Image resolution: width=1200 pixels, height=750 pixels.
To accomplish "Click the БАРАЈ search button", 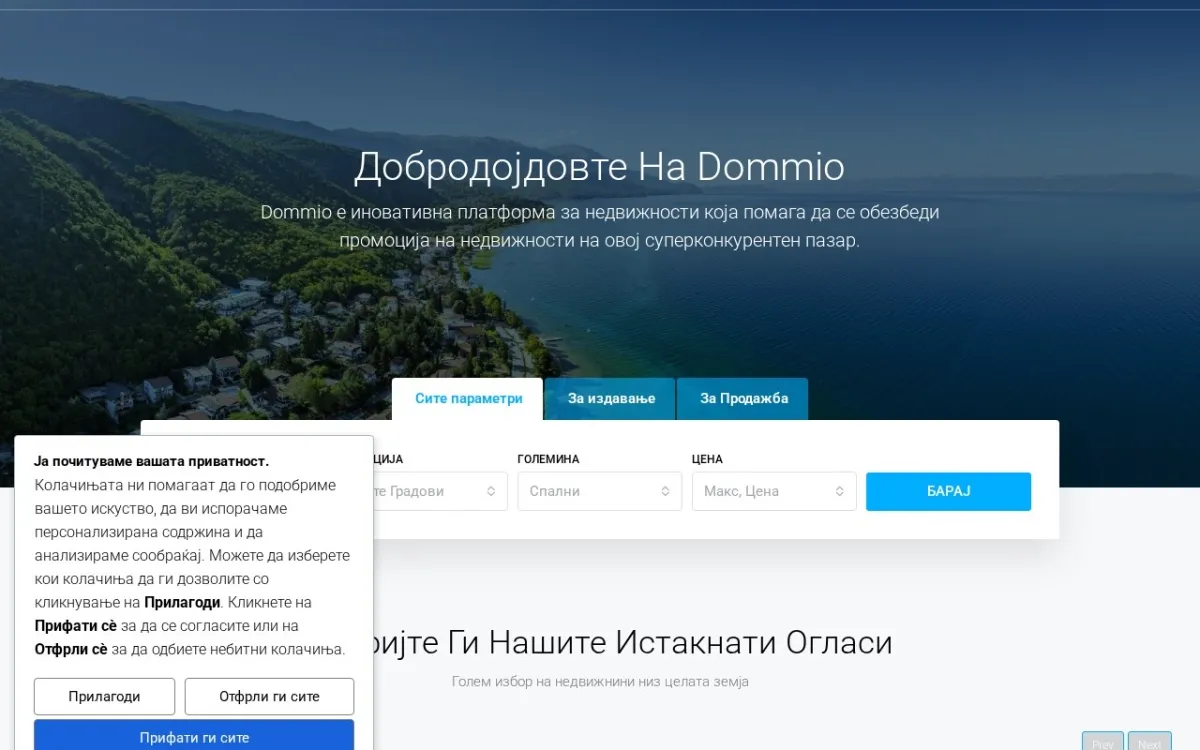I will (x=948, y=491).
